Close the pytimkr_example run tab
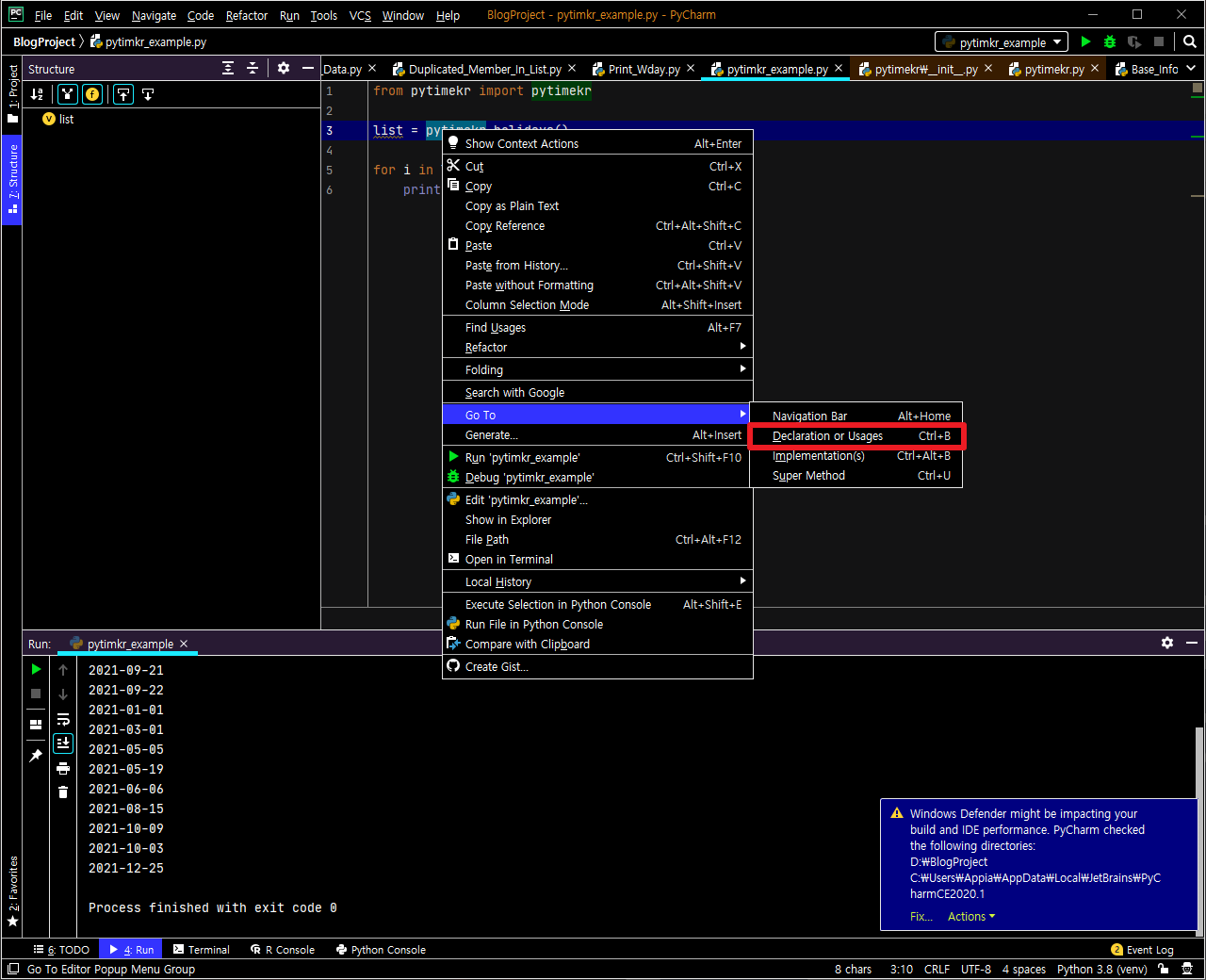This screenshot has height=980, width=1206. [x=184, y=644]
